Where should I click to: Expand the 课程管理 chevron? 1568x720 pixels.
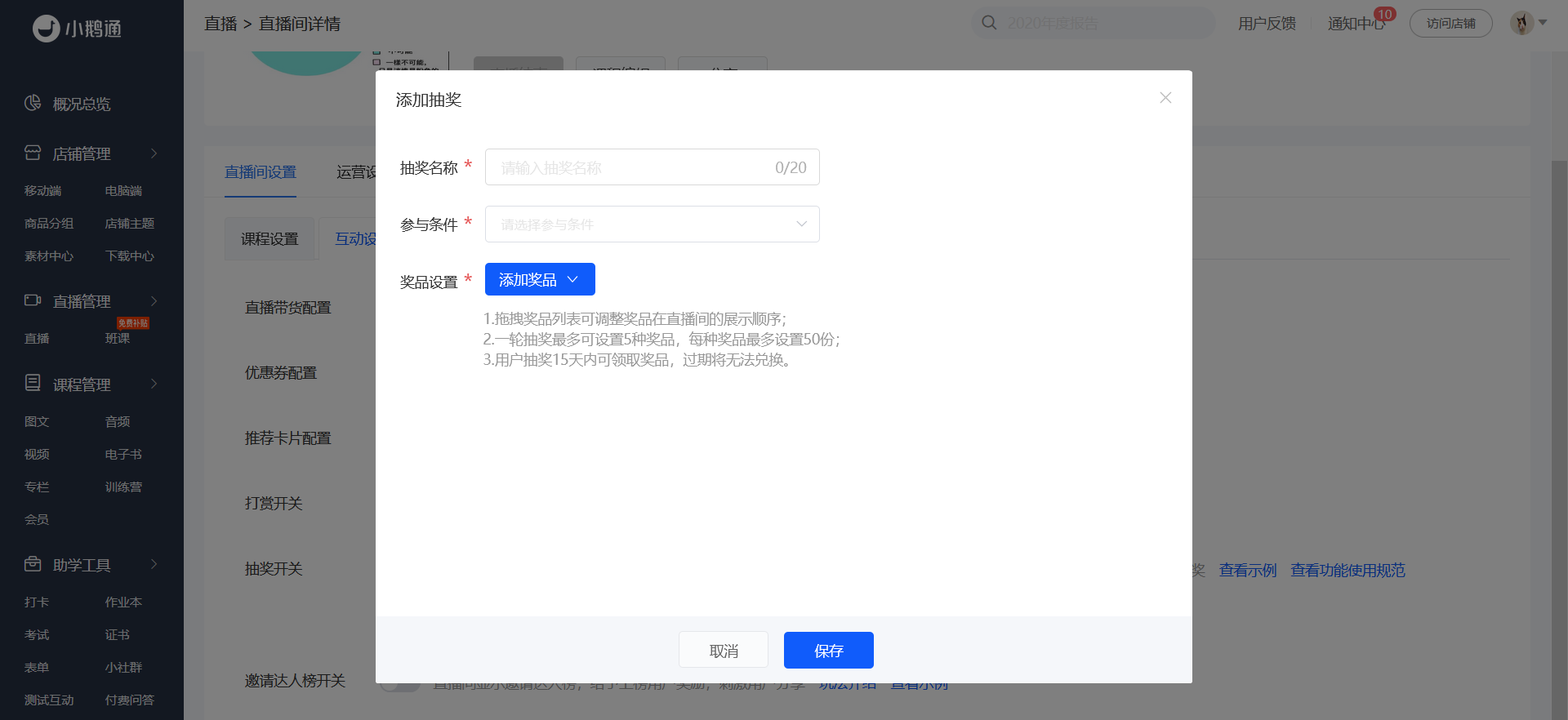click(x=154, y=384)
